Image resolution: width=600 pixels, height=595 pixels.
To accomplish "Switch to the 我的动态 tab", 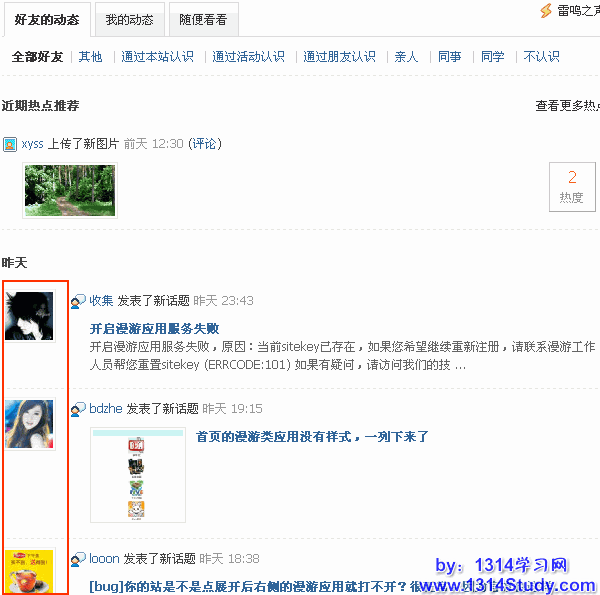I will pyautogui.click(x=129, y=20).
